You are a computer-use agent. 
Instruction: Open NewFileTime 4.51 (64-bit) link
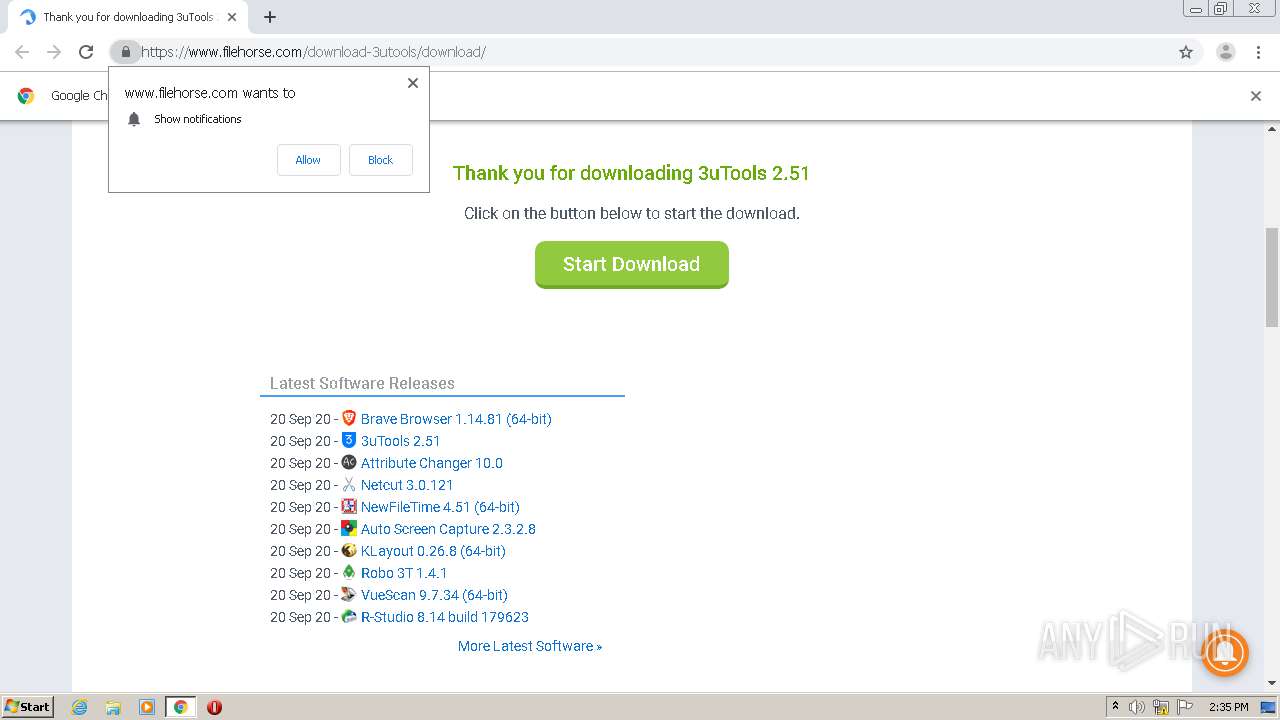(440, 507)
